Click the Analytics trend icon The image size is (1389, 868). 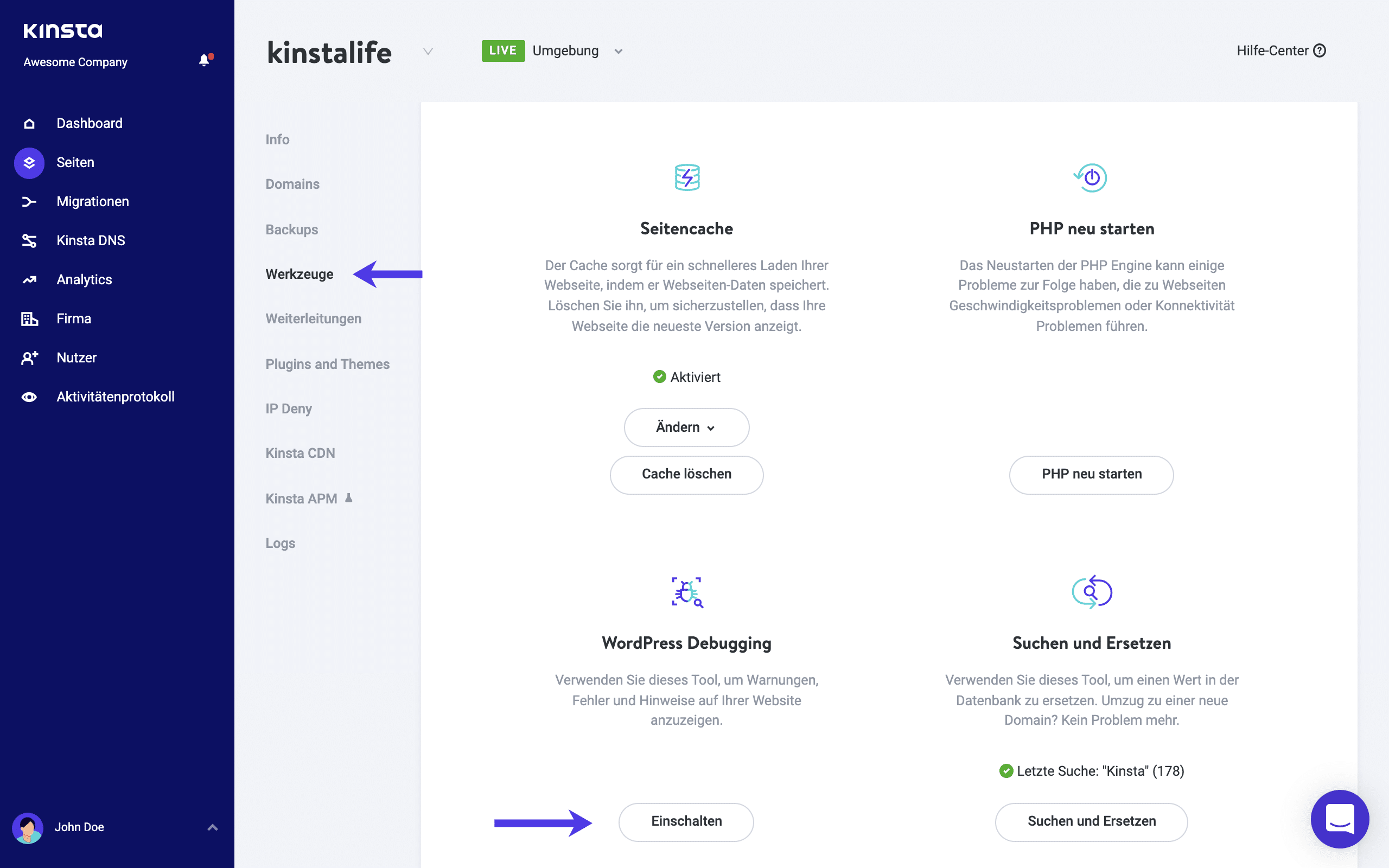pos(29,279)
